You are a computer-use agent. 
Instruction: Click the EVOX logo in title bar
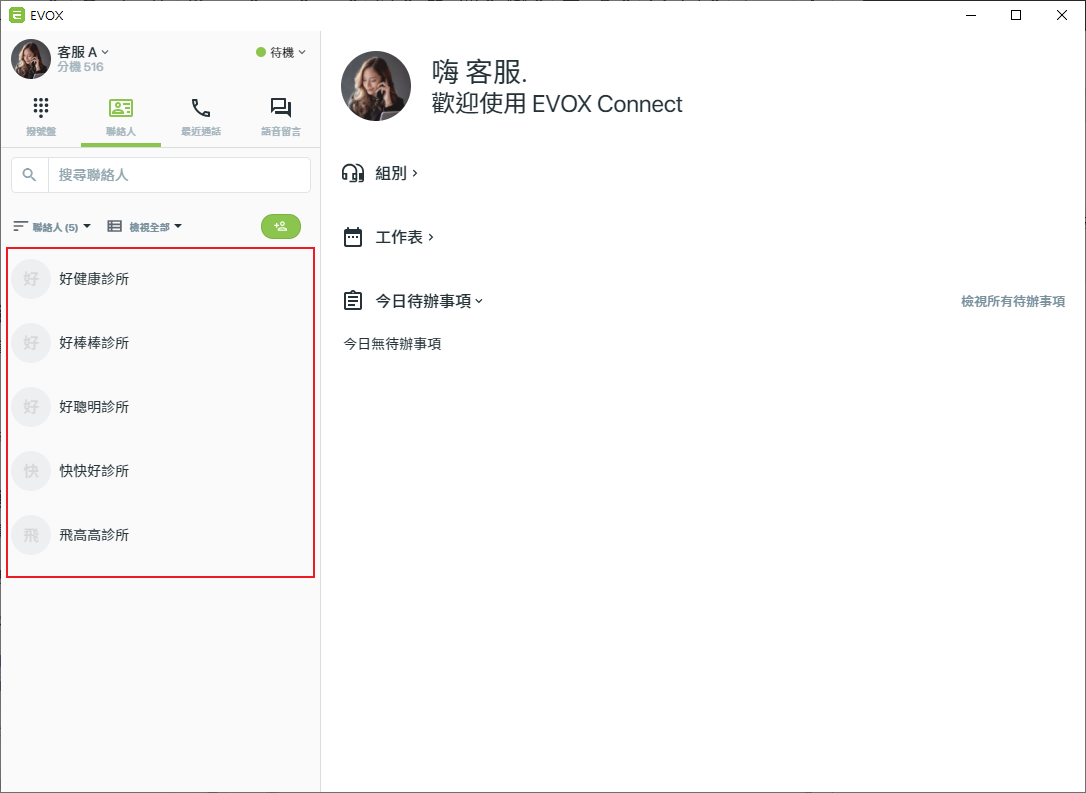(x=17, y=15)
